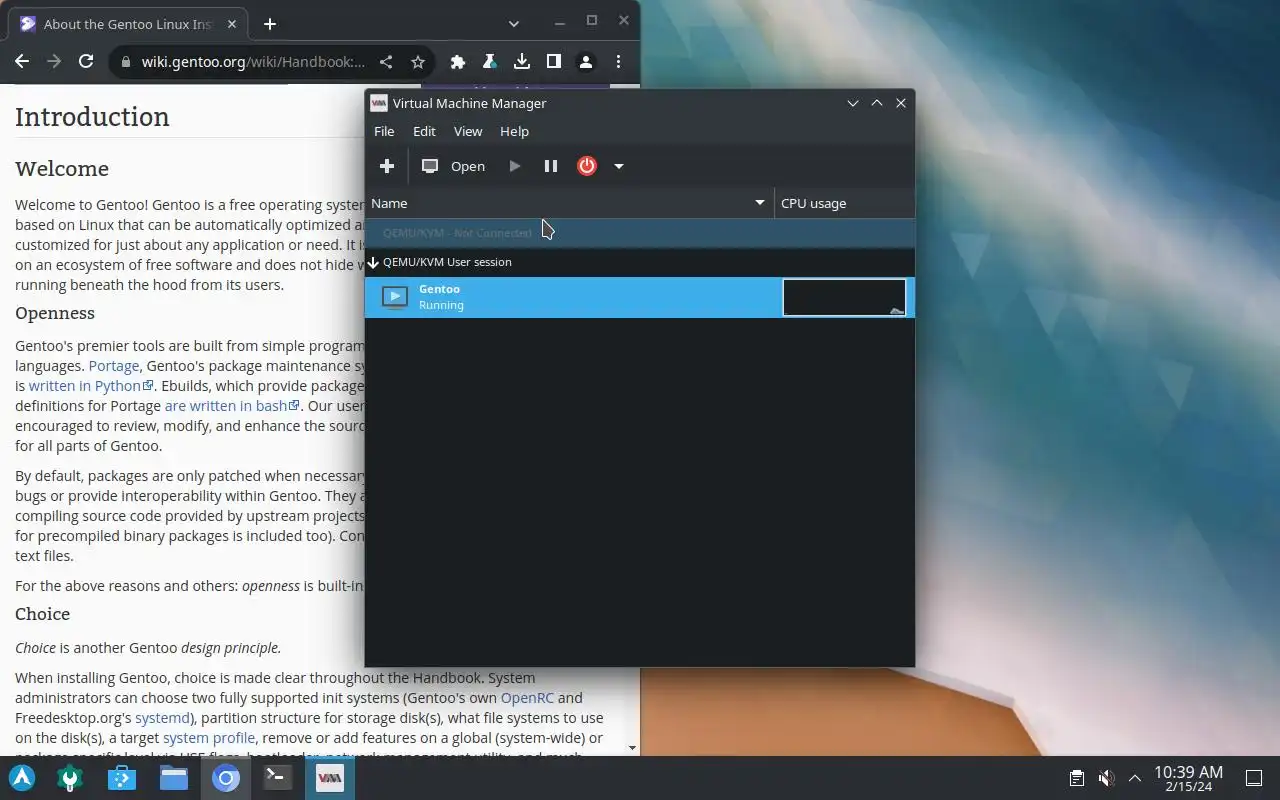
Task: Shut down VM with red power icon
Action: point(587,166)
